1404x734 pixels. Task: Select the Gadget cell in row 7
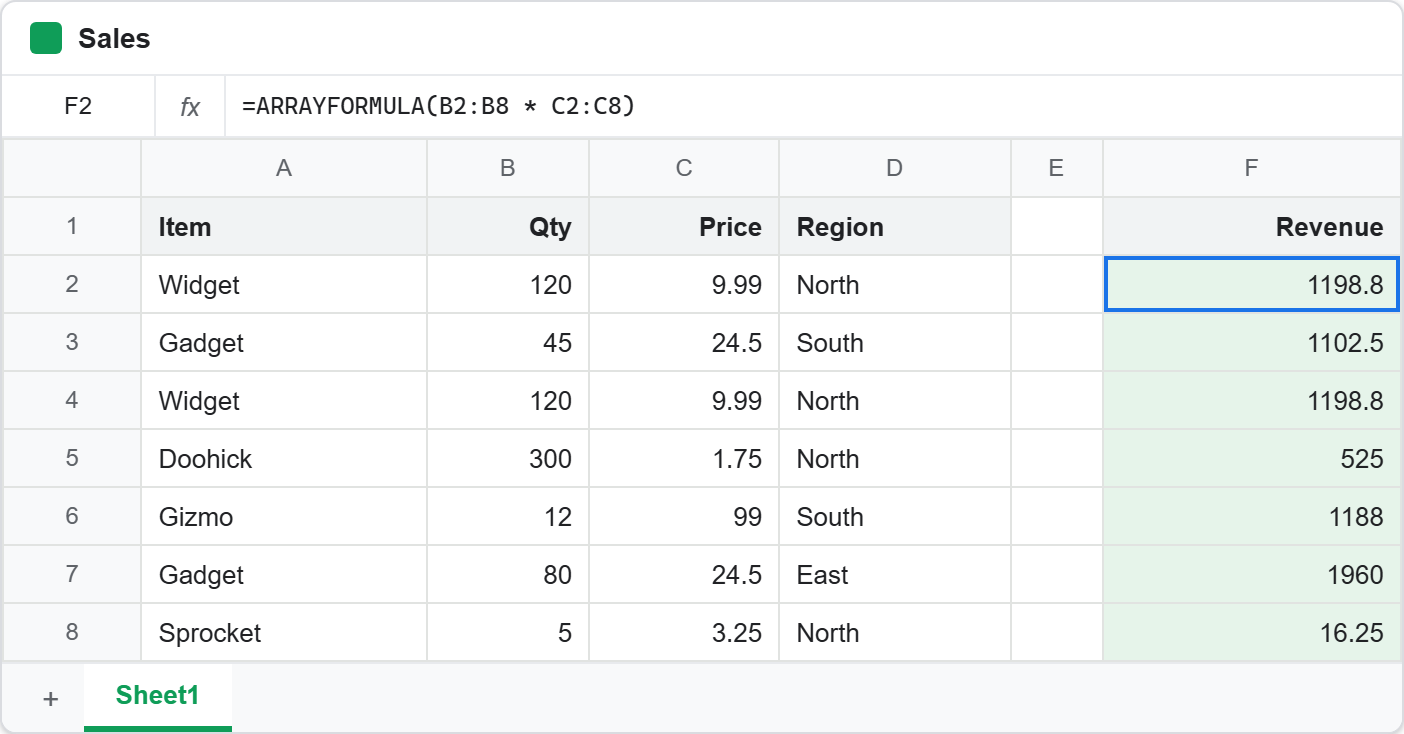[x=284, y=574]
